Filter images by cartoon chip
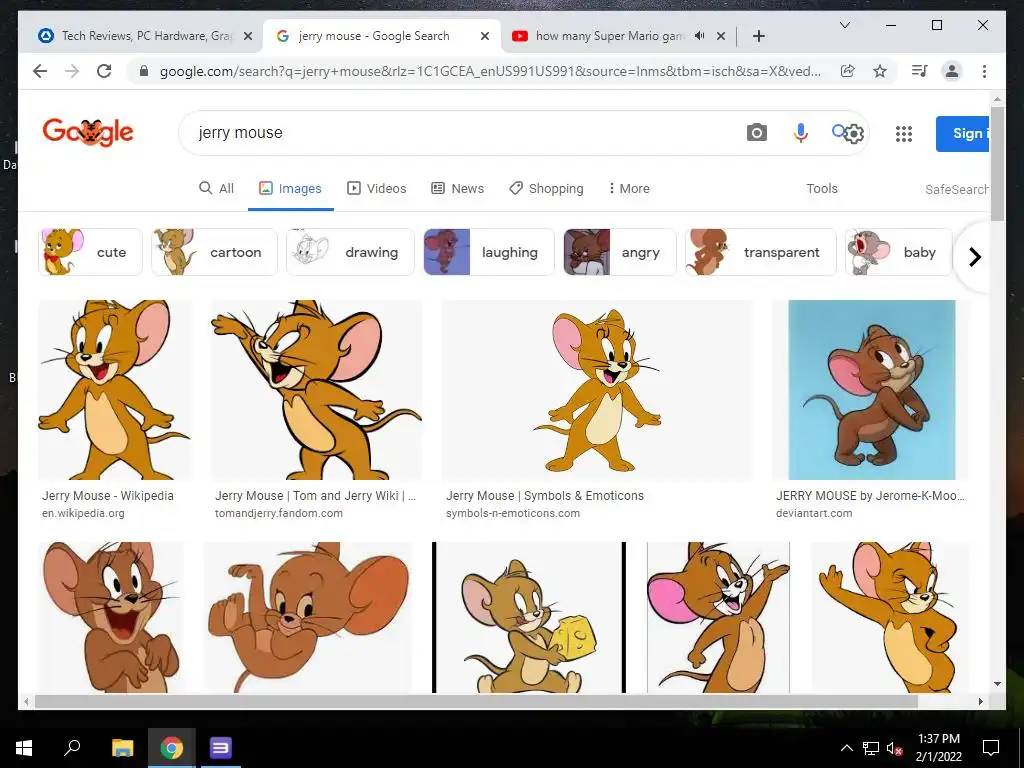Image resolution: width=1024 pixels, height=768 pixels. tap(214, 252)
